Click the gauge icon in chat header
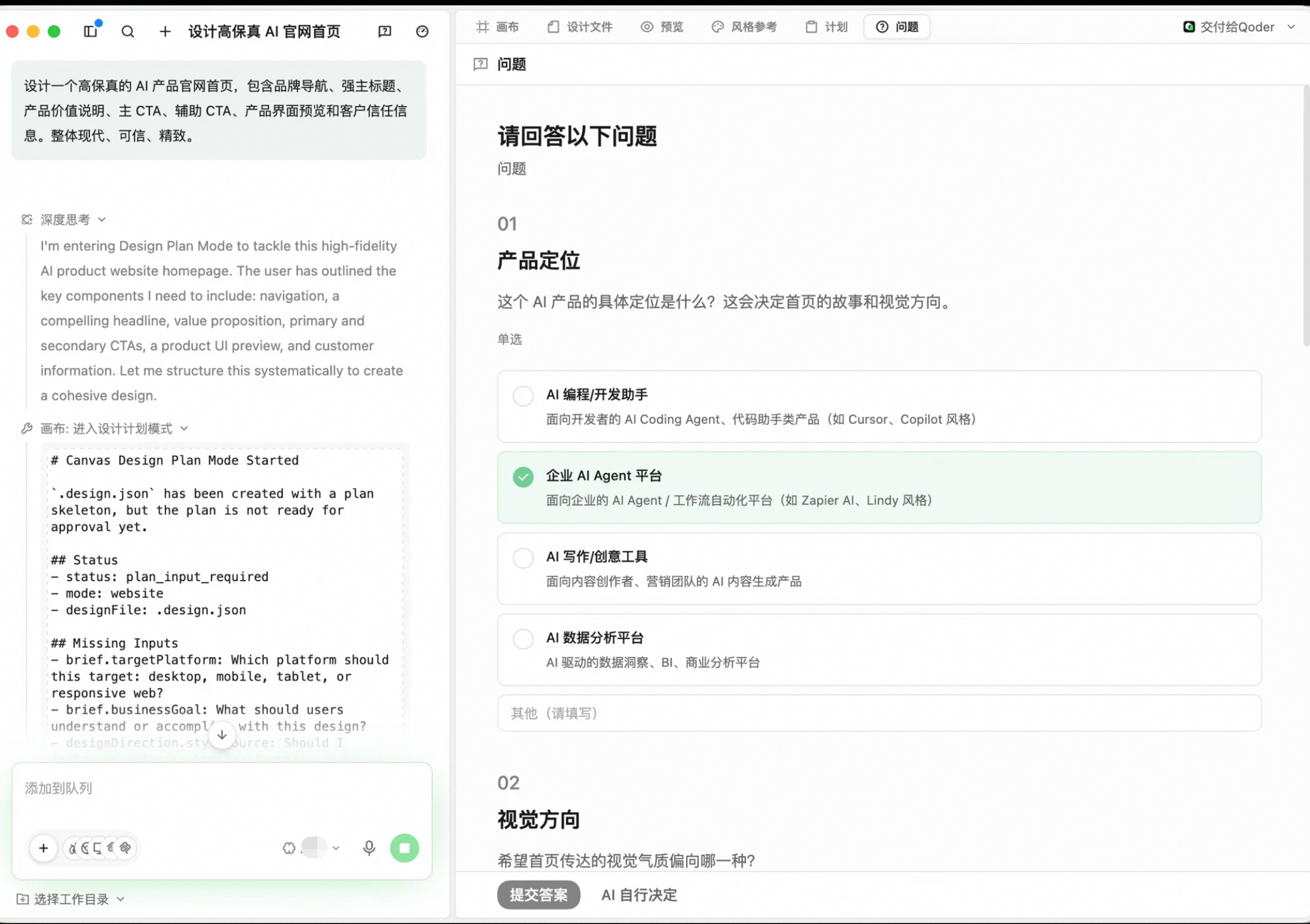 422,31
